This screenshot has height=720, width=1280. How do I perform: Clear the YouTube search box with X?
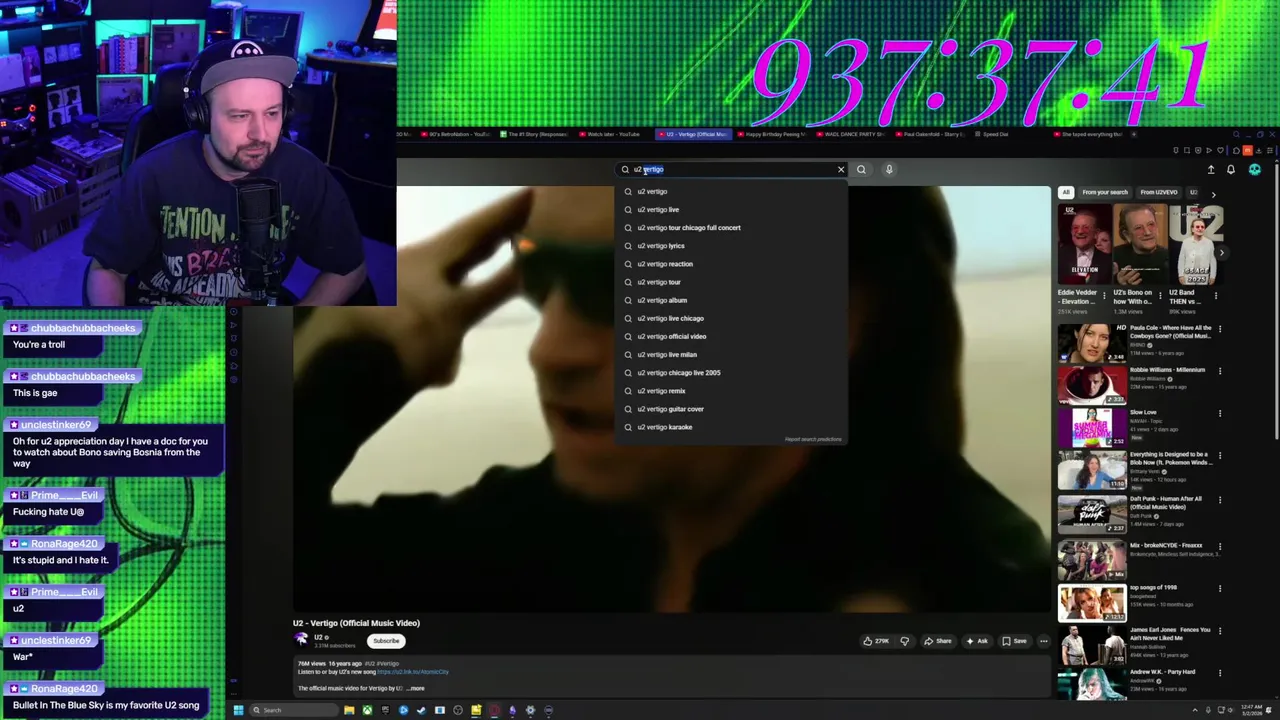coord(841,169)
